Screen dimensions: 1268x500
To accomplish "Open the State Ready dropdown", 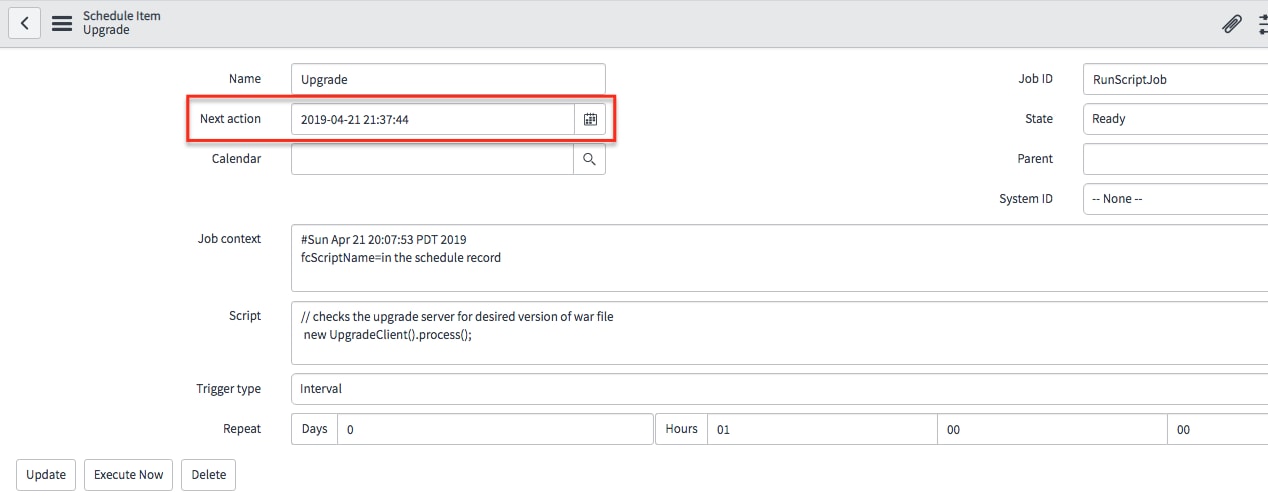I will pyautogui.click(x=1175, y=119).
